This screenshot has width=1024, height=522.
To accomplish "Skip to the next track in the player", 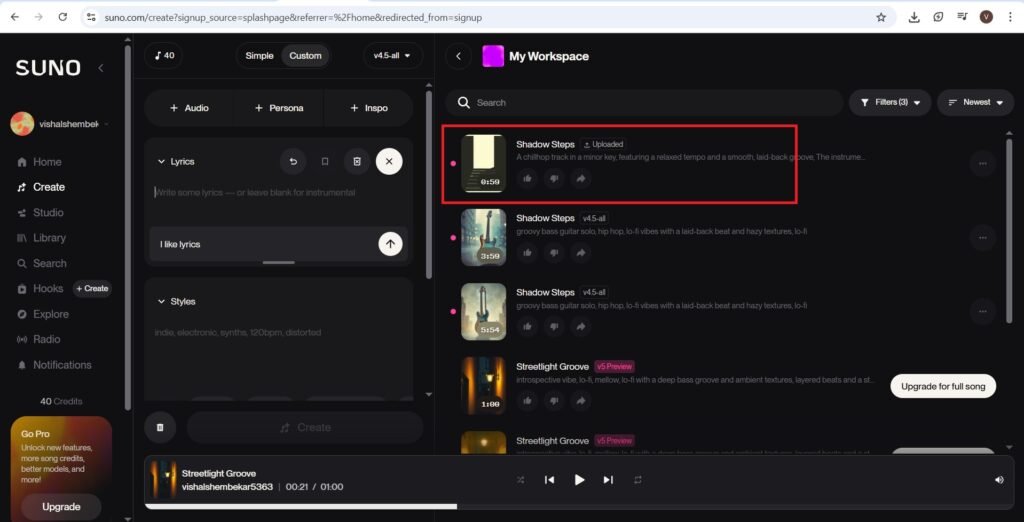I will click(x=608, y=480).
